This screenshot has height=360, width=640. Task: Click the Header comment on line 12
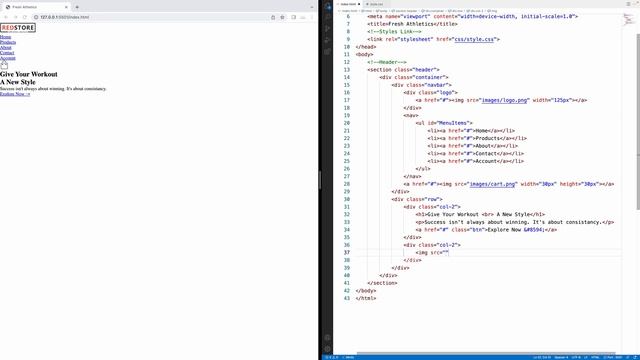coord(387,62)
